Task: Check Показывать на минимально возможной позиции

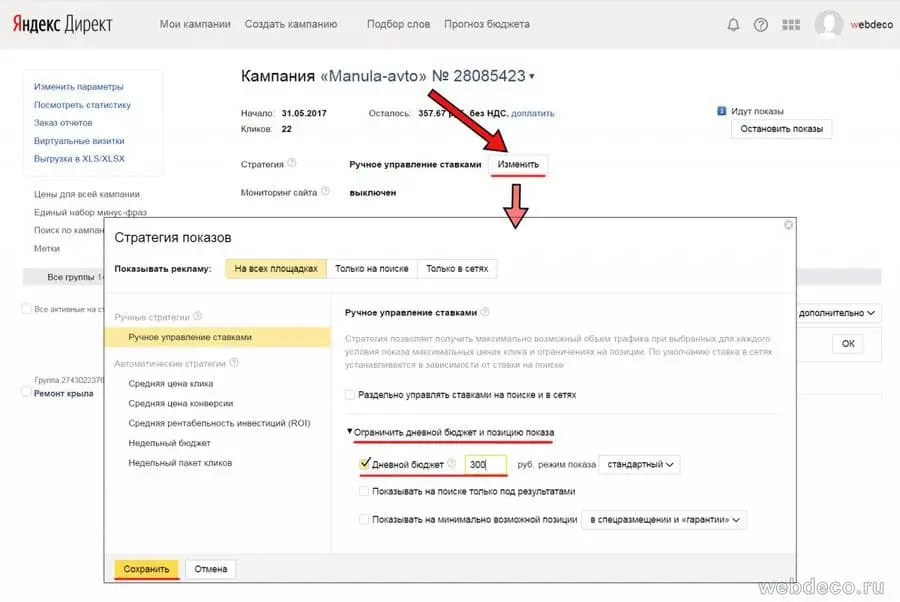Action: coord(363,519)
